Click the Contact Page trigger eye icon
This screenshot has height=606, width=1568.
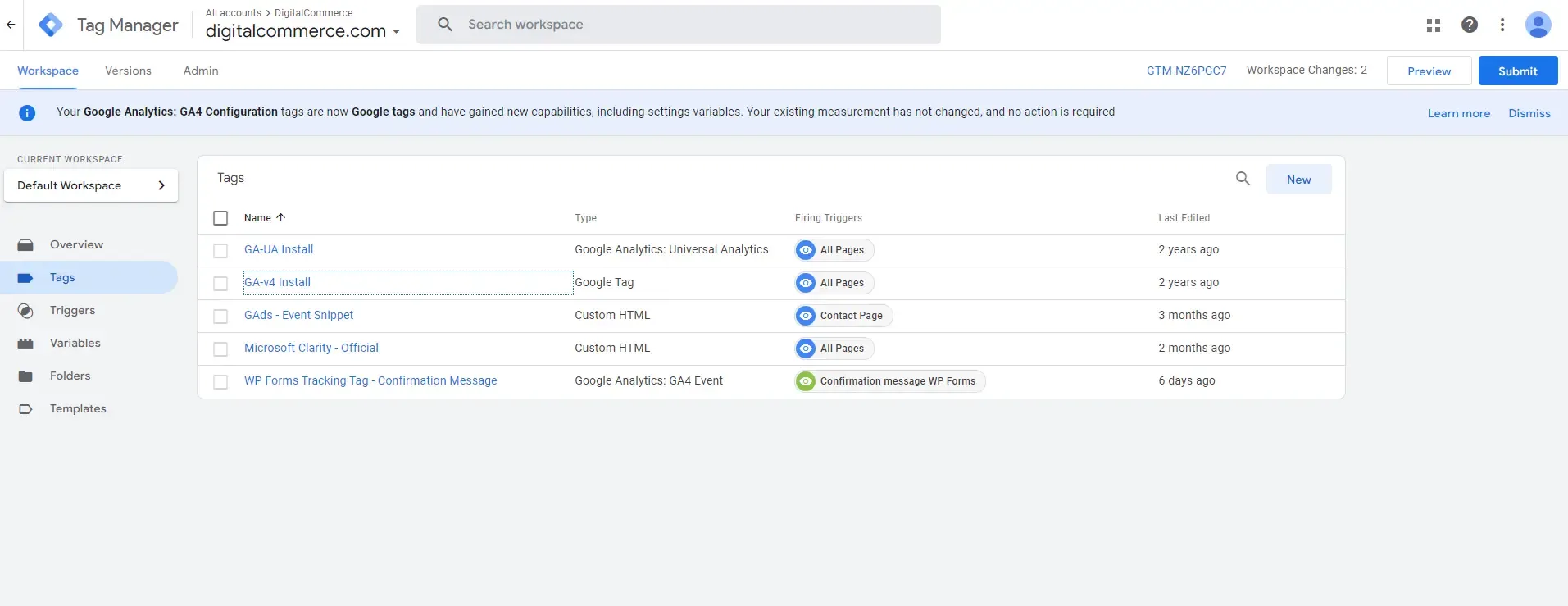tap(807, 316)
